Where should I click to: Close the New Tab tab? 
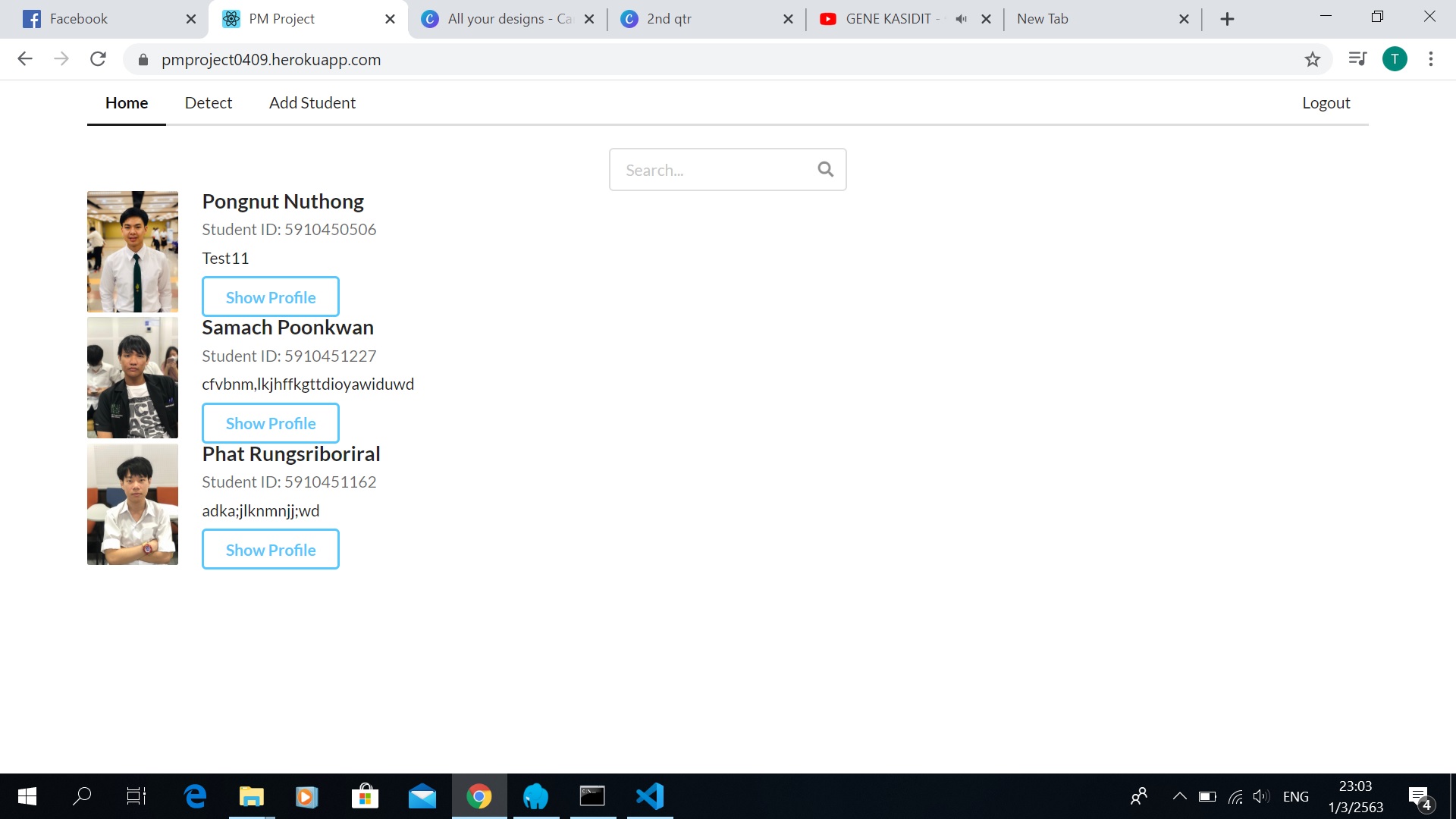pos(1184,19)
